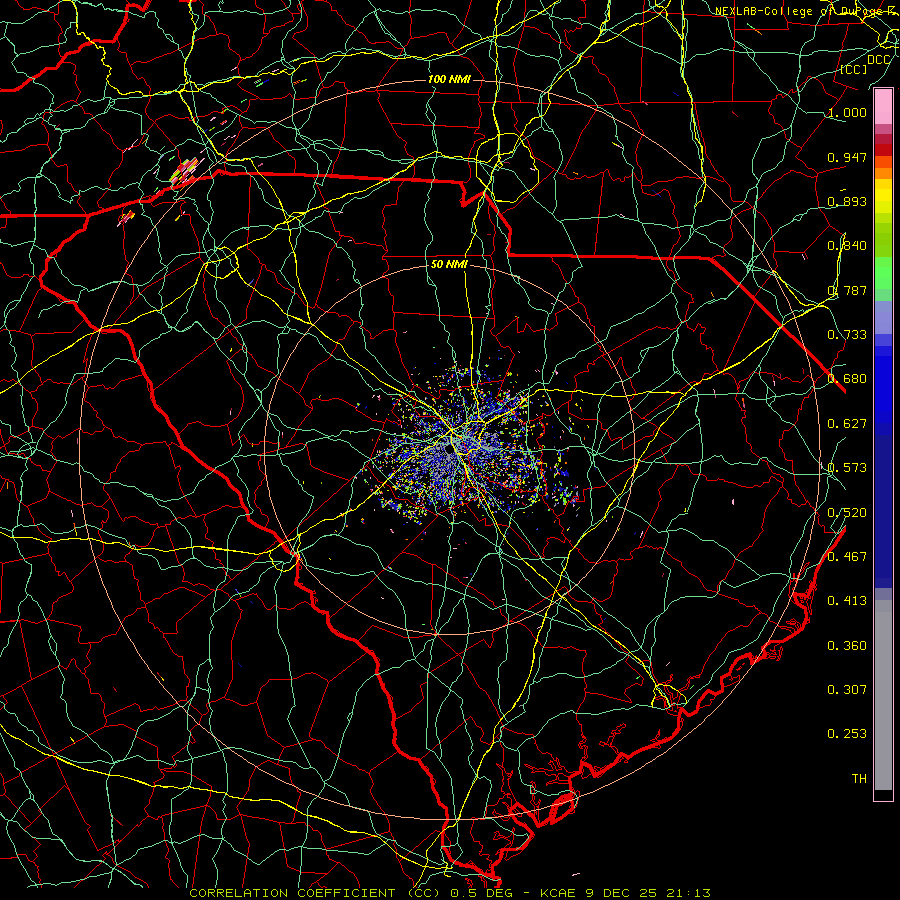This screenshot has height=900, width=900.
Task: Click the pink-red echo cluster in the northwest
Action: [186, 171]
